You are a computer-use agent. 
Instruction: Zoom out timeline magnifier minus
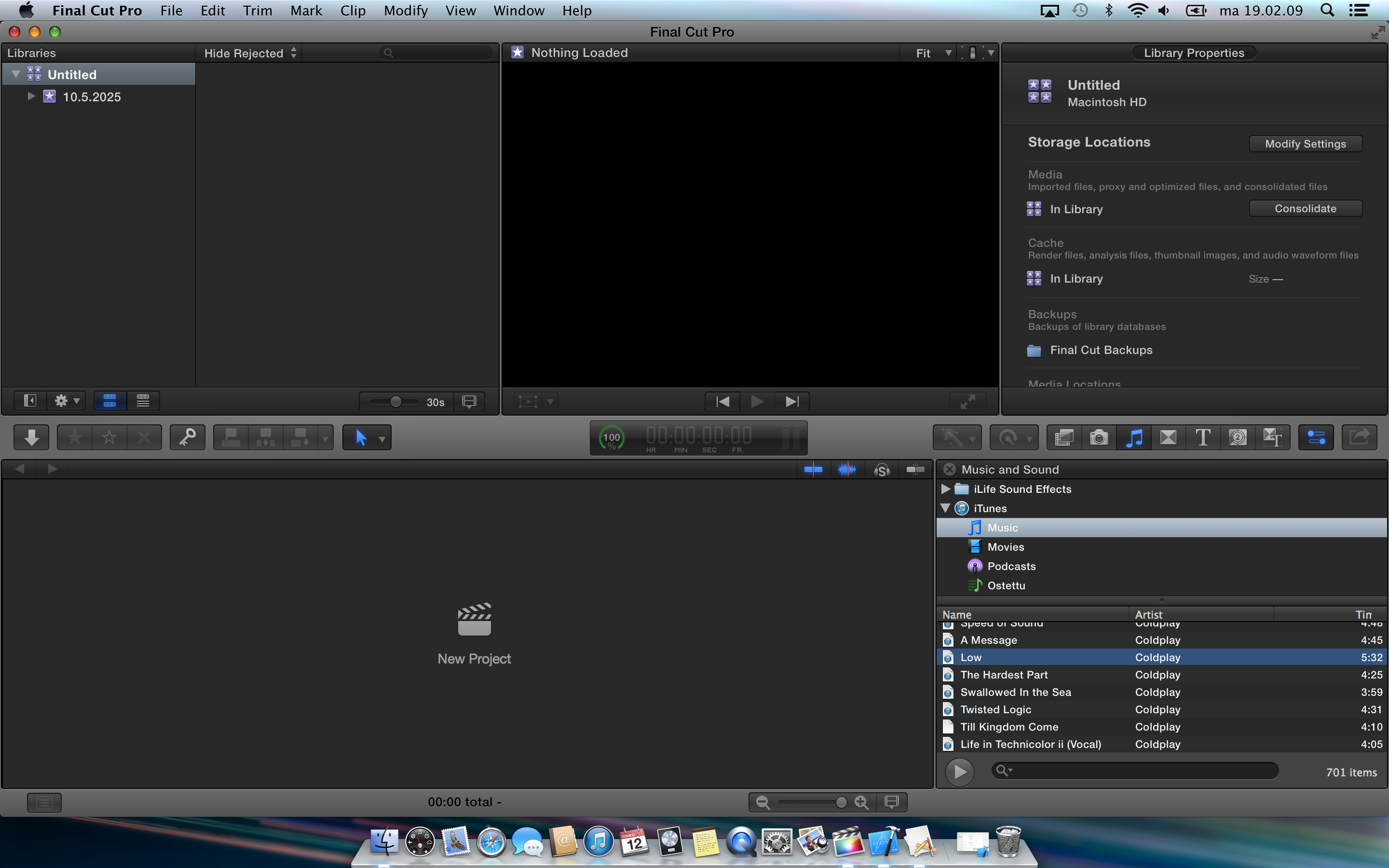763,802
